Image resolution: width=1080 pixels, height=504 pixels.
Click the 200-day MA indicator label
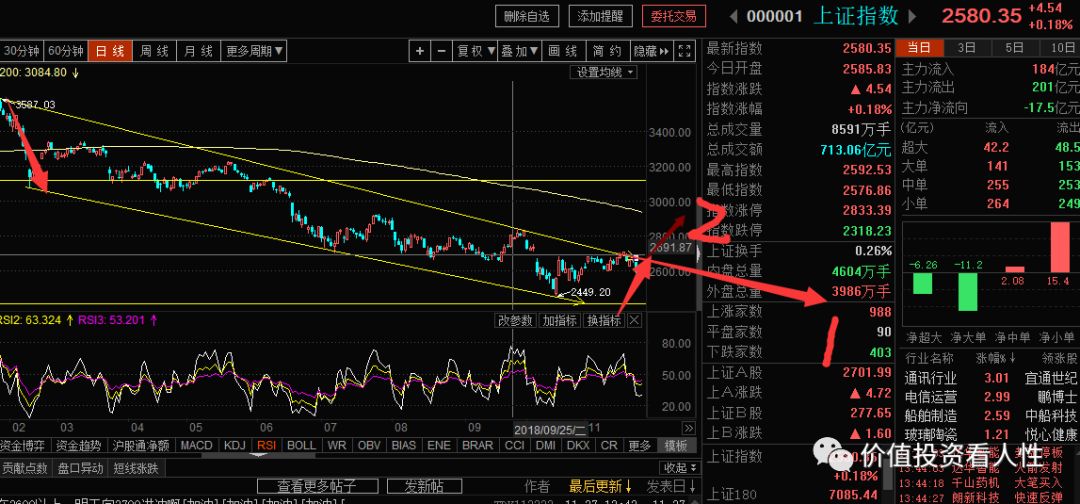click(x=40, y=72)
